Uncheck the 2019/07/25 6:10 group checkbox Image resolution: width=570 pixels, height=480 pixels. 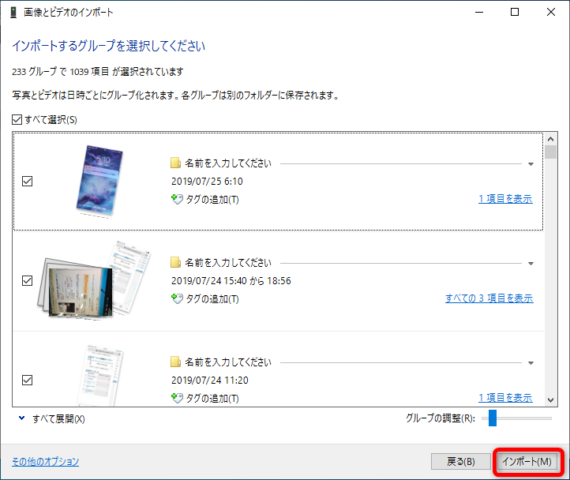27,181
